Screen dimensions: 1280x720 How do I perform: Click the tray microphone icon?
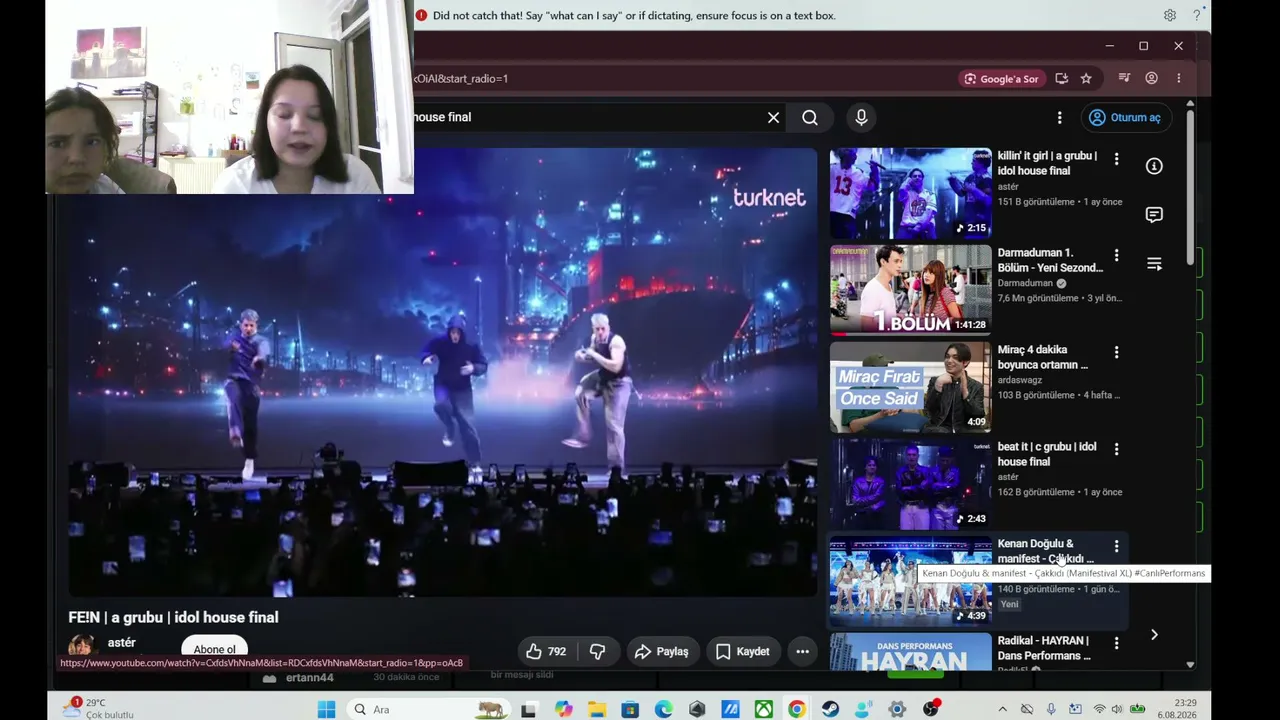(x=1050, y=709)
